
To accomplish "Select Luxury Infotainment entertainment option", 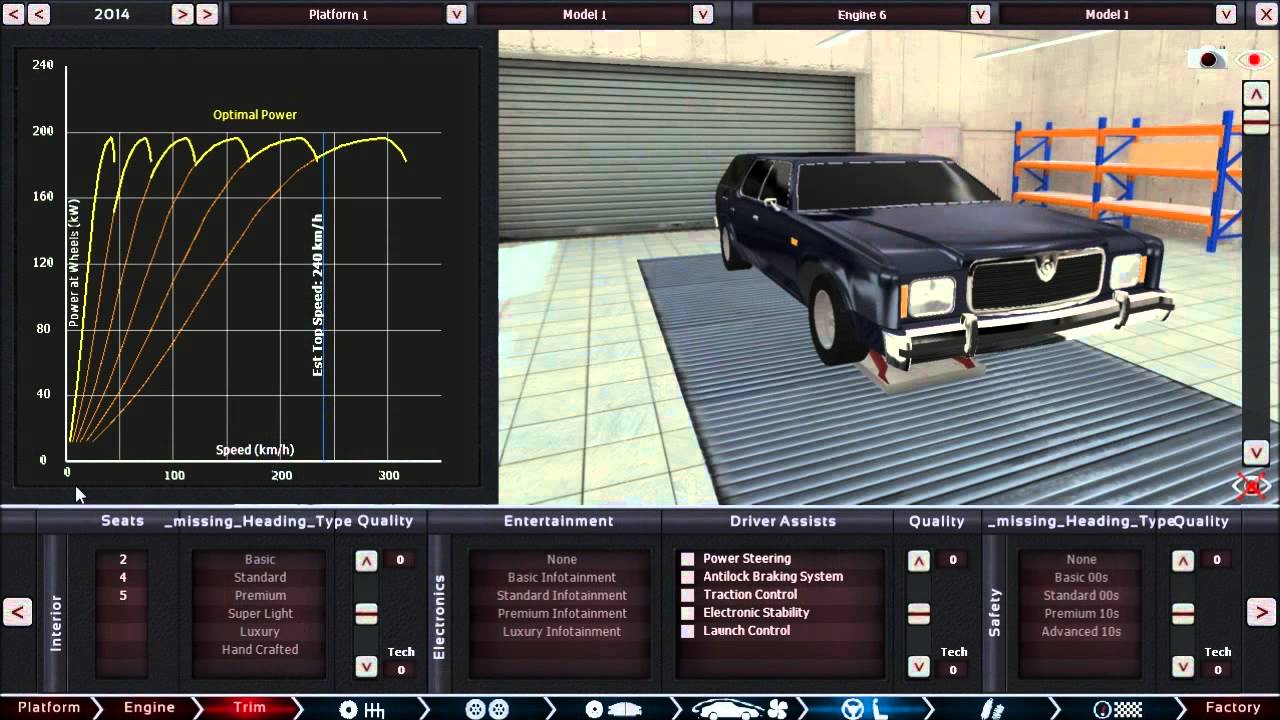I will 562,632.
